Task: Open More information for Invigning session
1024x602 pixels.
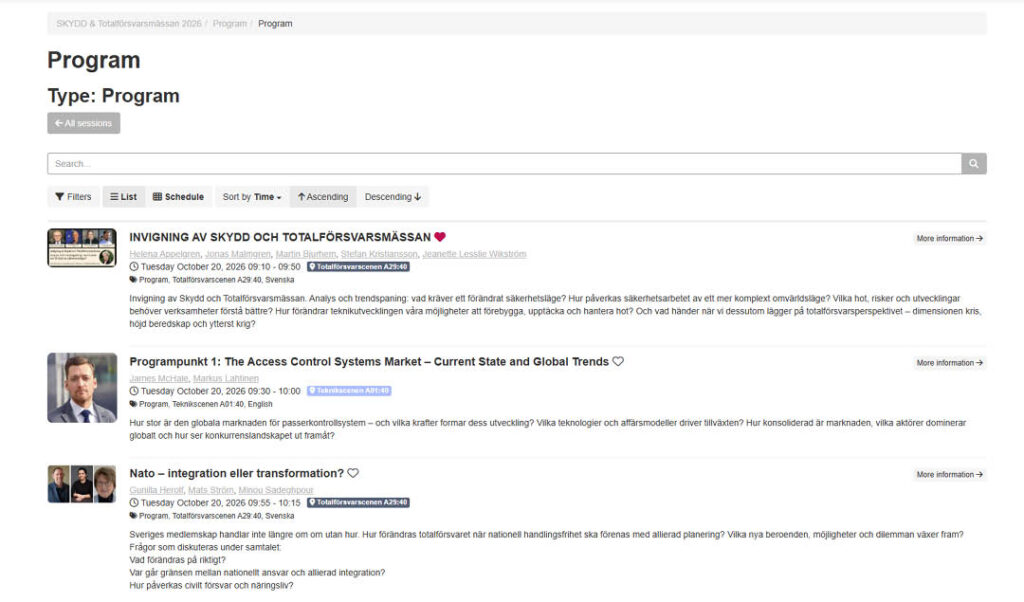Action: (949, 238)
